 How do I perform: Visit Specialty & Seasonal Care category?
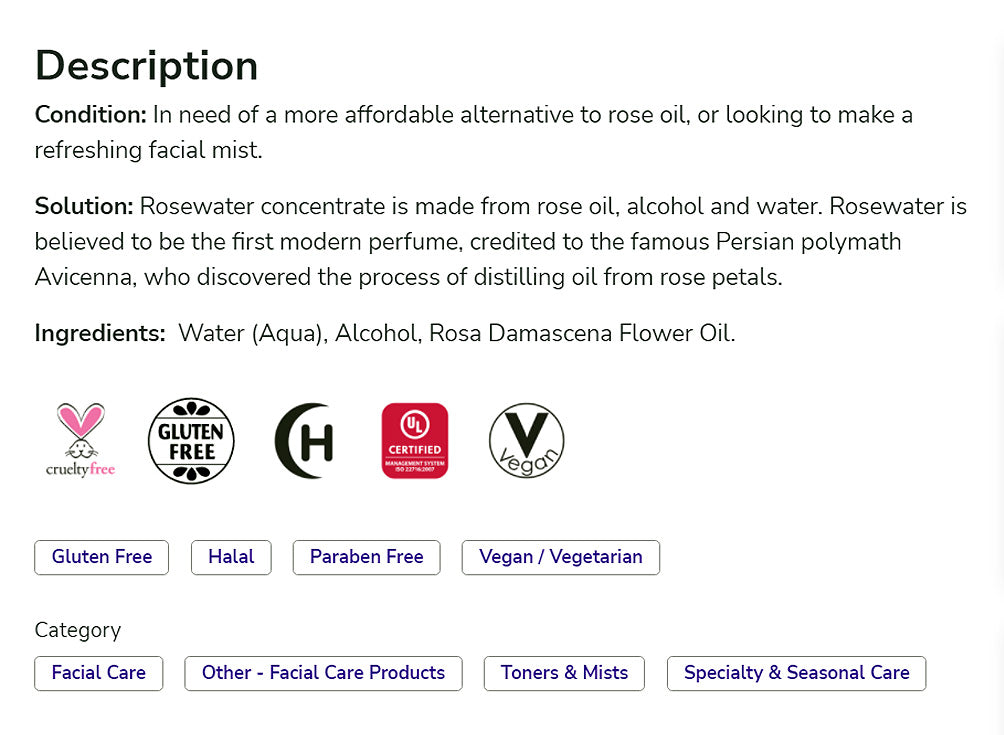click(796, 673)
